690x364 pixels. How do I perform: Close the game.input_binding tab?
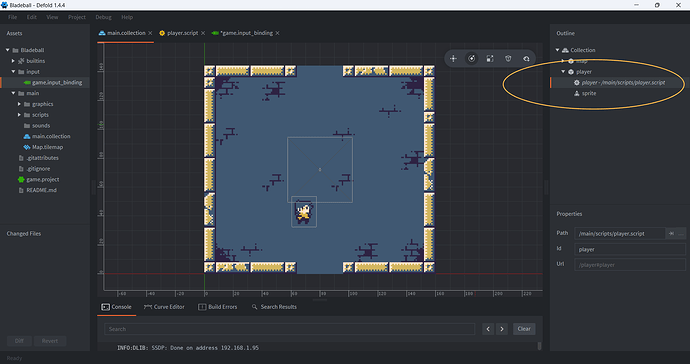coord(277,33)
